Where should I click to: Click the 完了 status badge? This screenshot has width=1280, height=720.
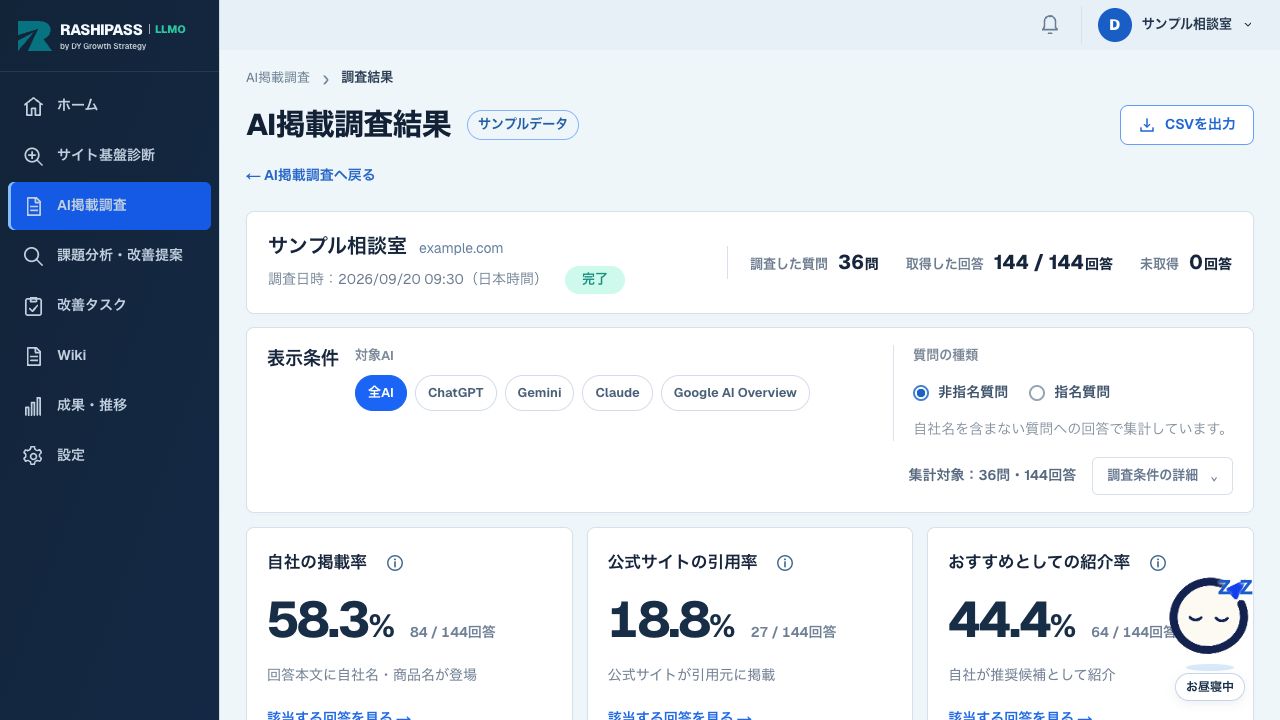click(595, 279)
